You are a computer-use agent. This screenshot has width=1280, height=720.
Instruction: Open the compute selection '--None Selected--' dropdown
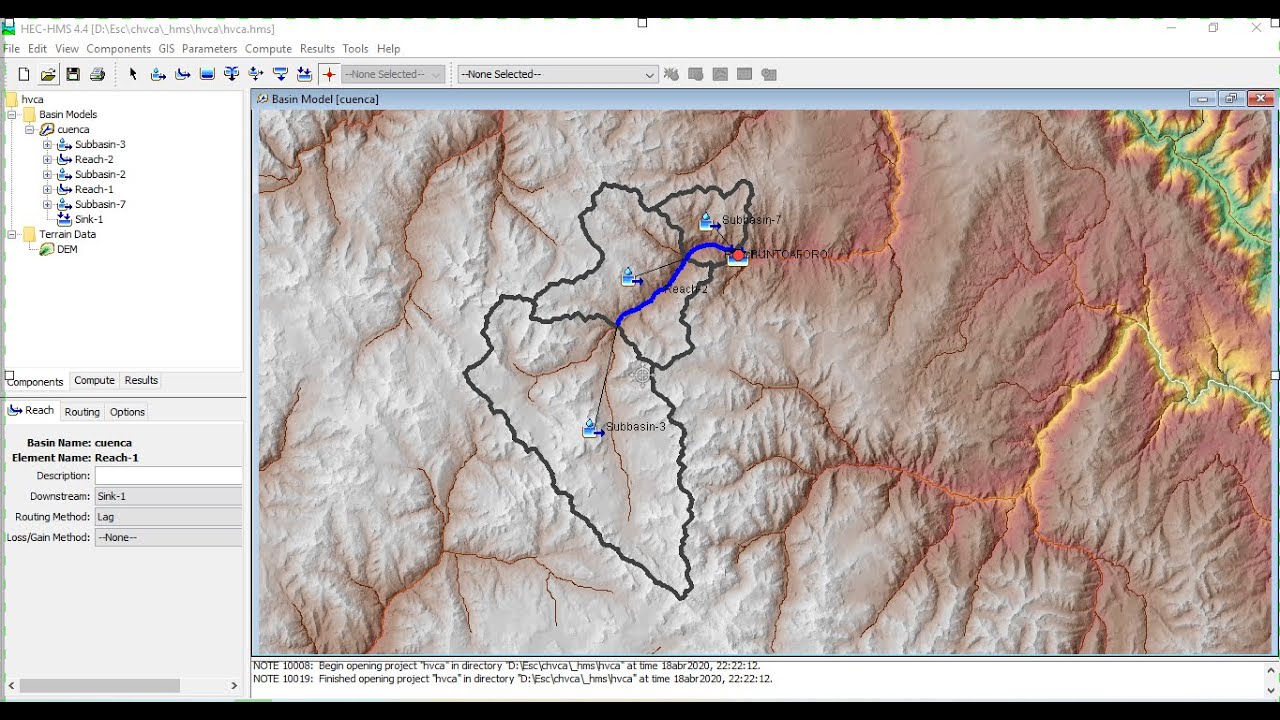(558, 74)
